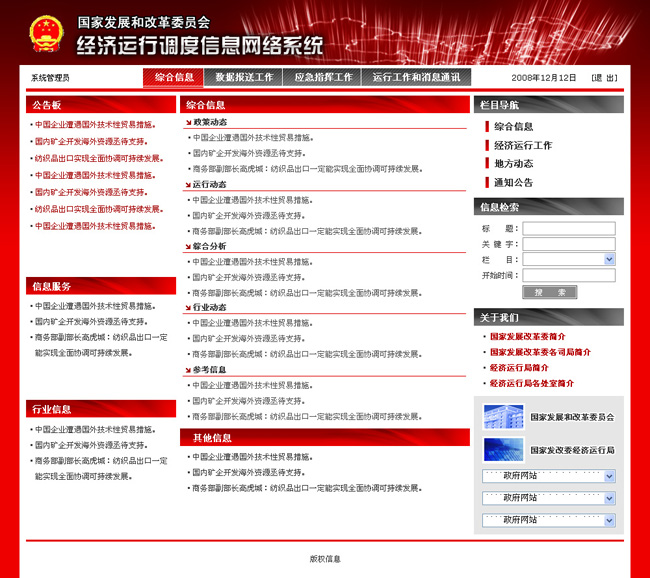Click the date 2008年12月12日

pyautogui.click(x=543, y=78)
